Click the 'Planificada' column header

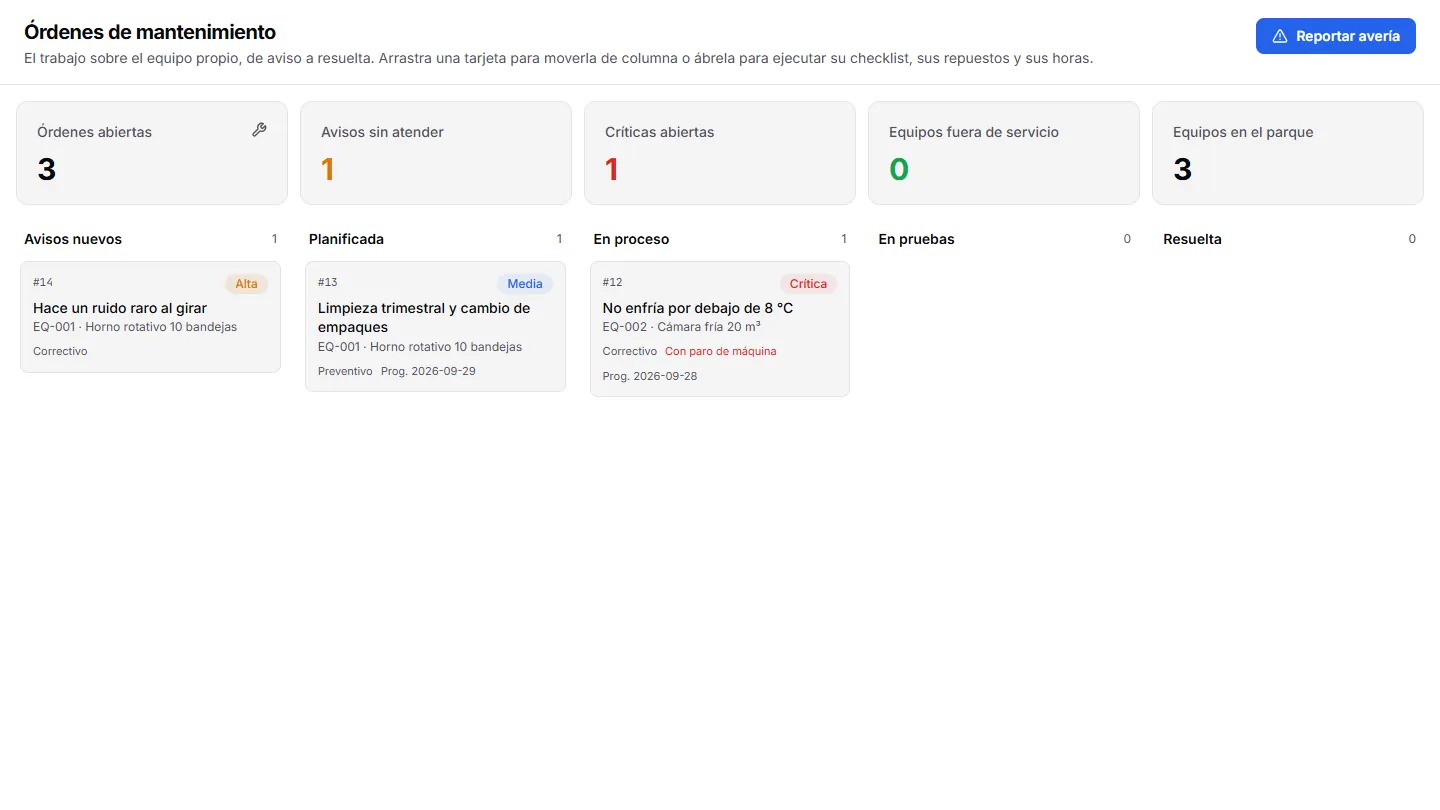click(x=346, y=239)
